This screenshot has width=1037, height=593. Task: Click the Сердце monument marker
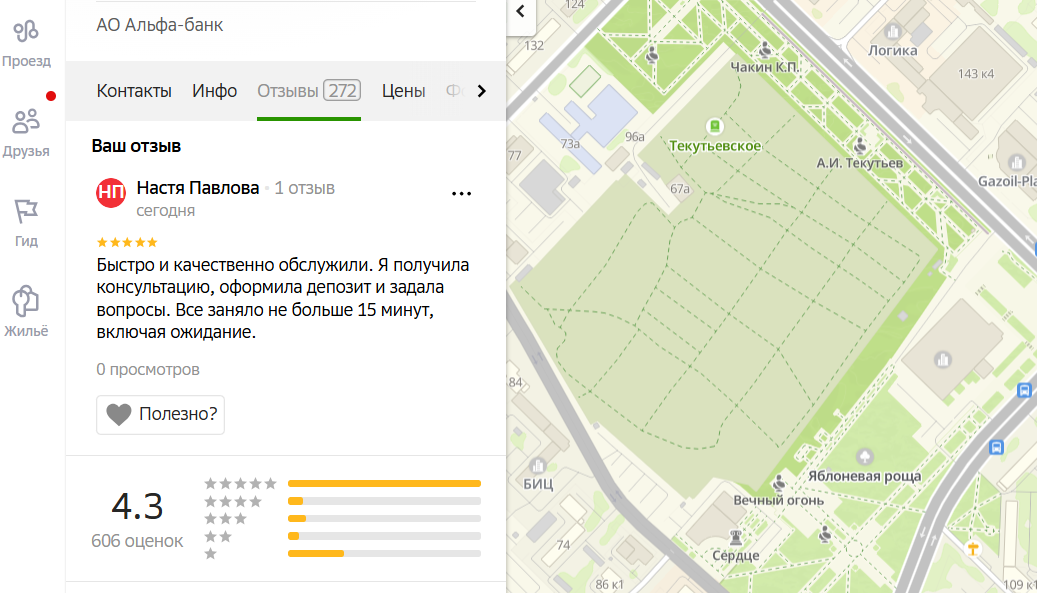[x=735, y=536]
